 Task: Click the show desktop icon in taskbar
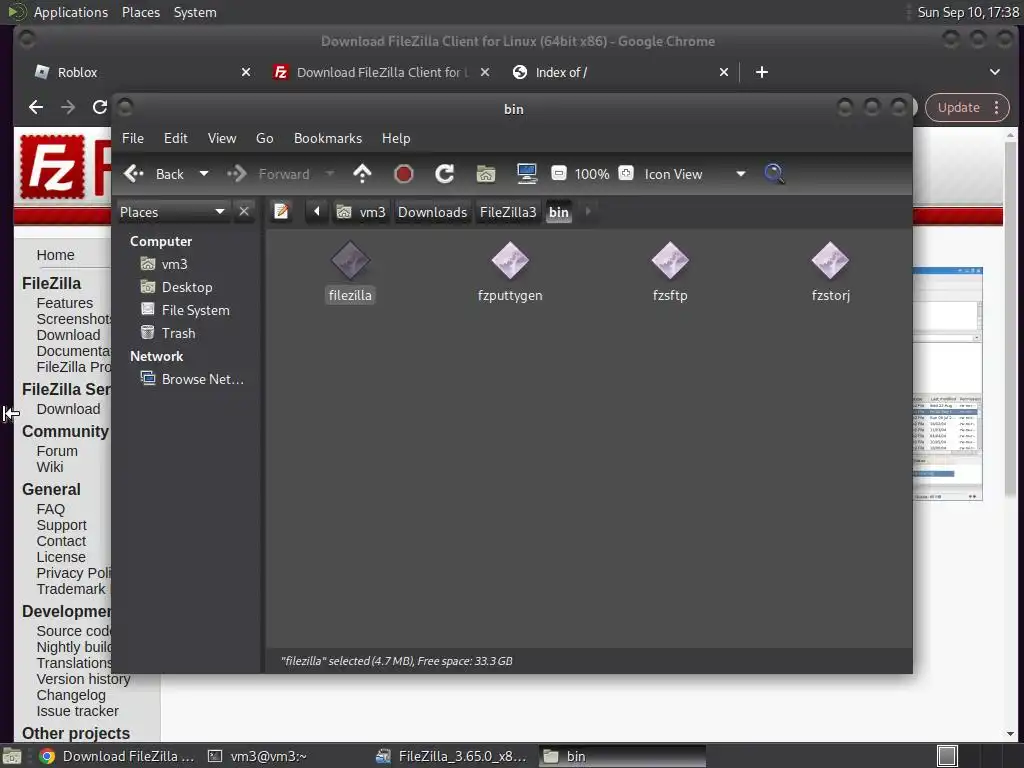click(x=12, y=756)
